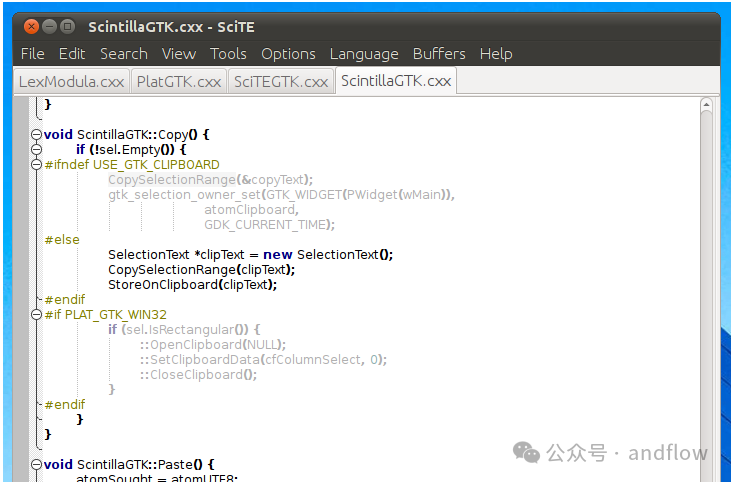Screen dimensions: 731x482
Task: Open the View menu
Action: tap(179, 54)
